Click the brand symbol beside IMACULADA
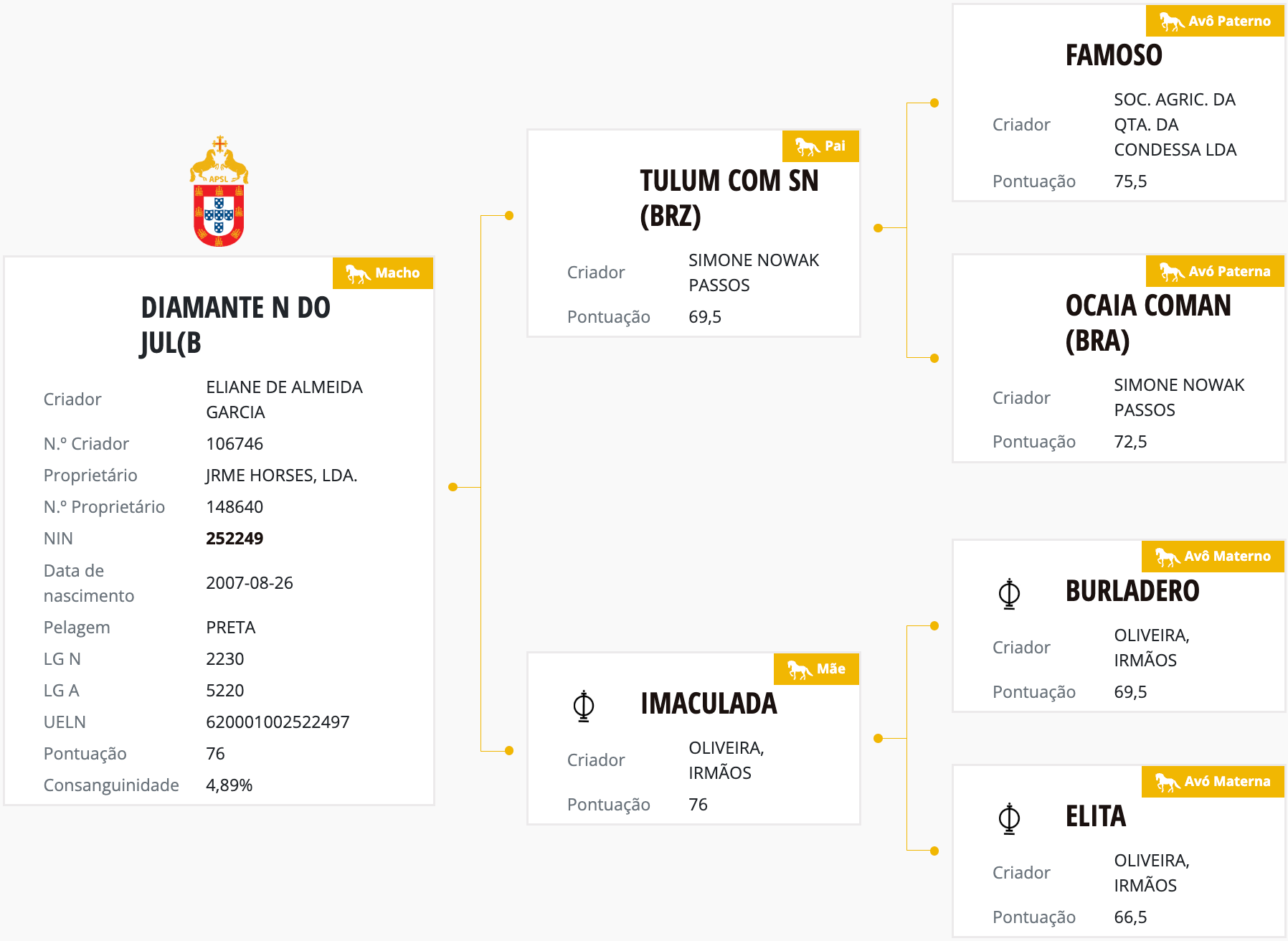The image size is (1288, 941). tap(584, 706)
